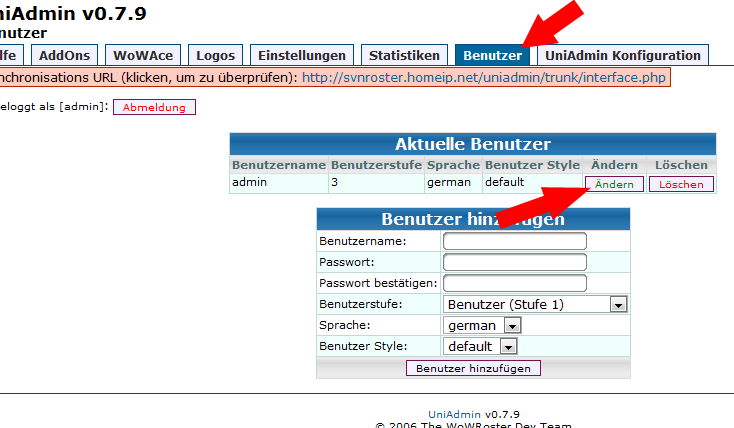Click the svnroster interface.php synchronisation URL
Viewport: 734px width, 428px height.
point(484,77)
